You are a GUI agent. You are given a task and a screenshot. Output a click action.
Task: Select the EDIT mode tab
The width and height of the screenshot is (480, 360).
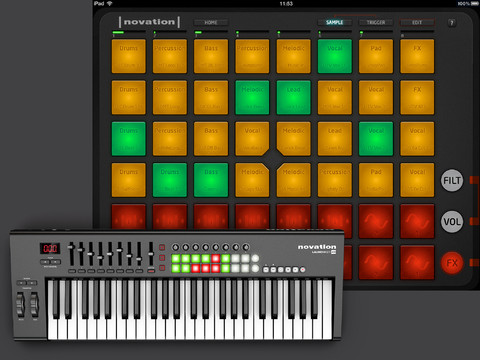(x=417, y=22)
